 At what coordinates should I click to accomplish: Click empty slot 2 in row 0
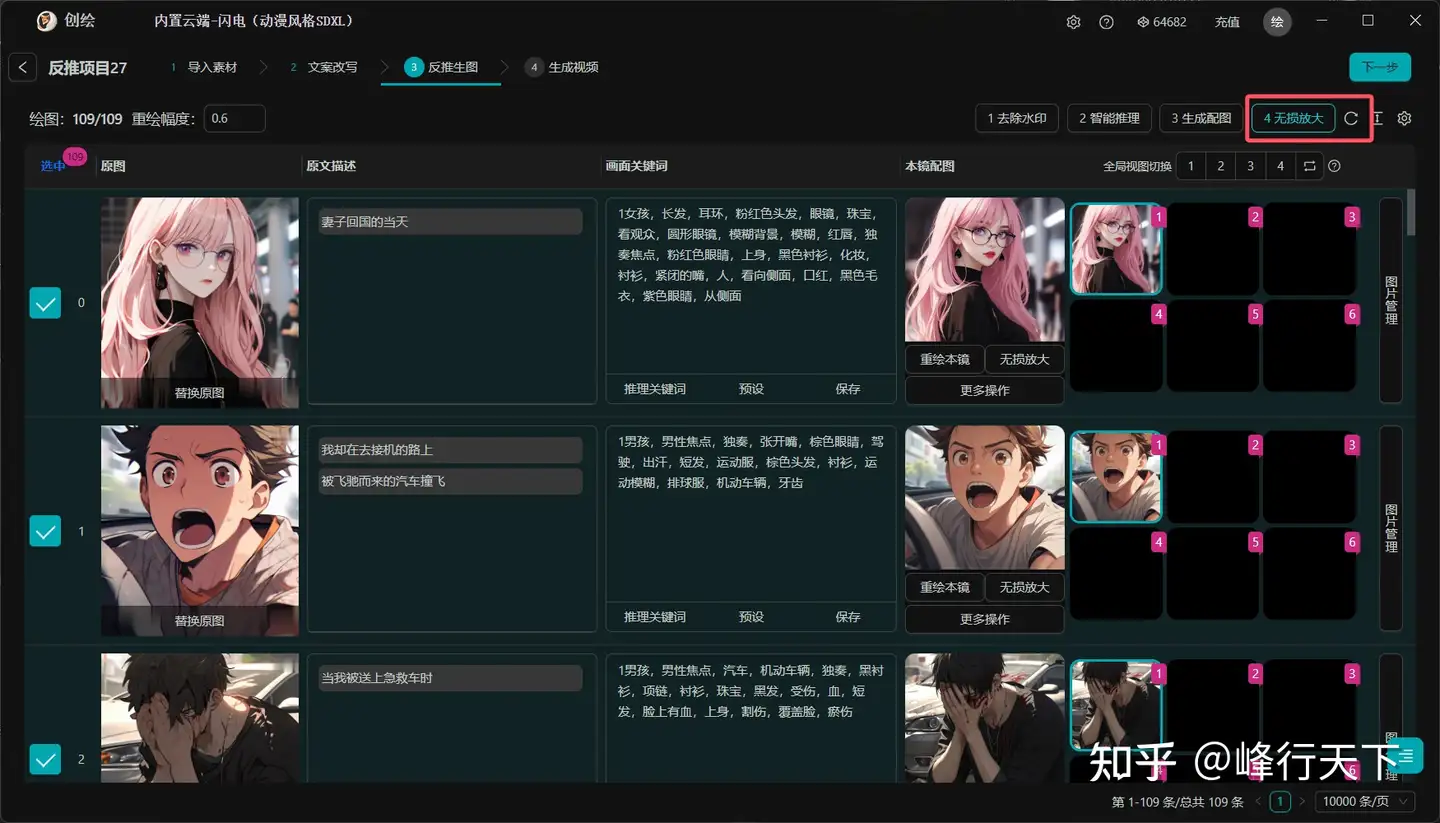click(x=1213, y=249)
